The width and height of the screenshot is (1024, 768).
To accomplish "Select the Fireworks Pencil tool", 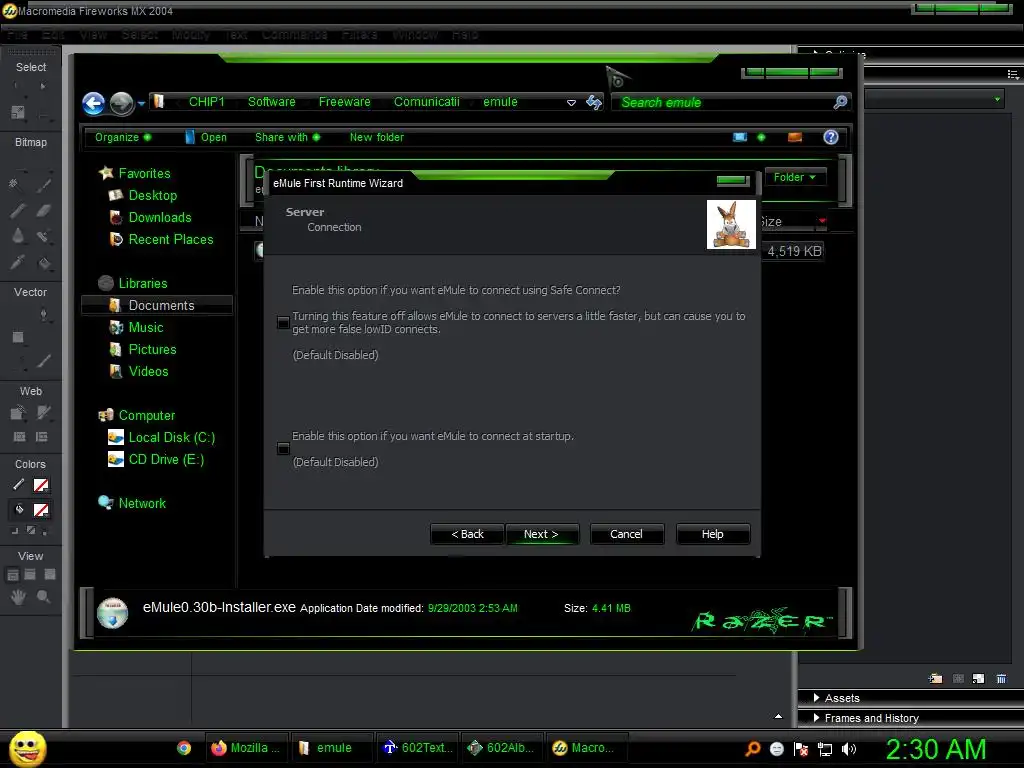I will click(x=18, y=210).
